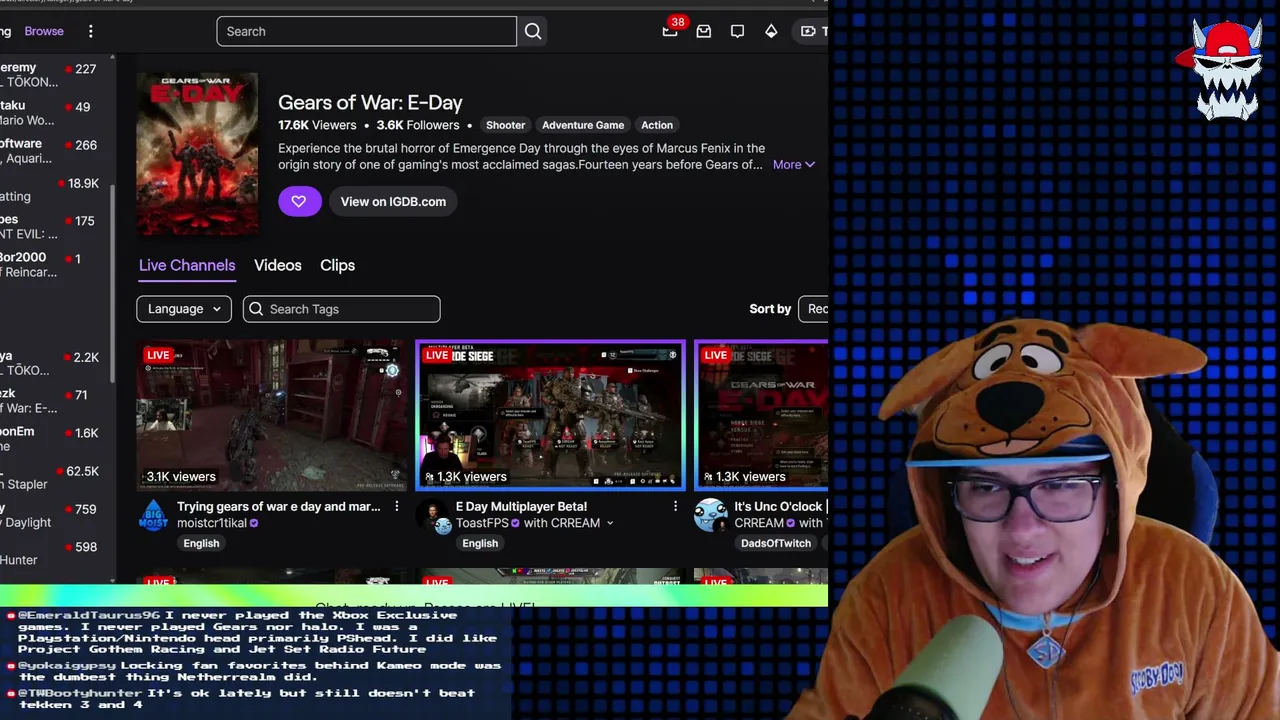Open options menu for moistcr1tikal stream
The image size is (1280, 720).
[x=396, y=506]
